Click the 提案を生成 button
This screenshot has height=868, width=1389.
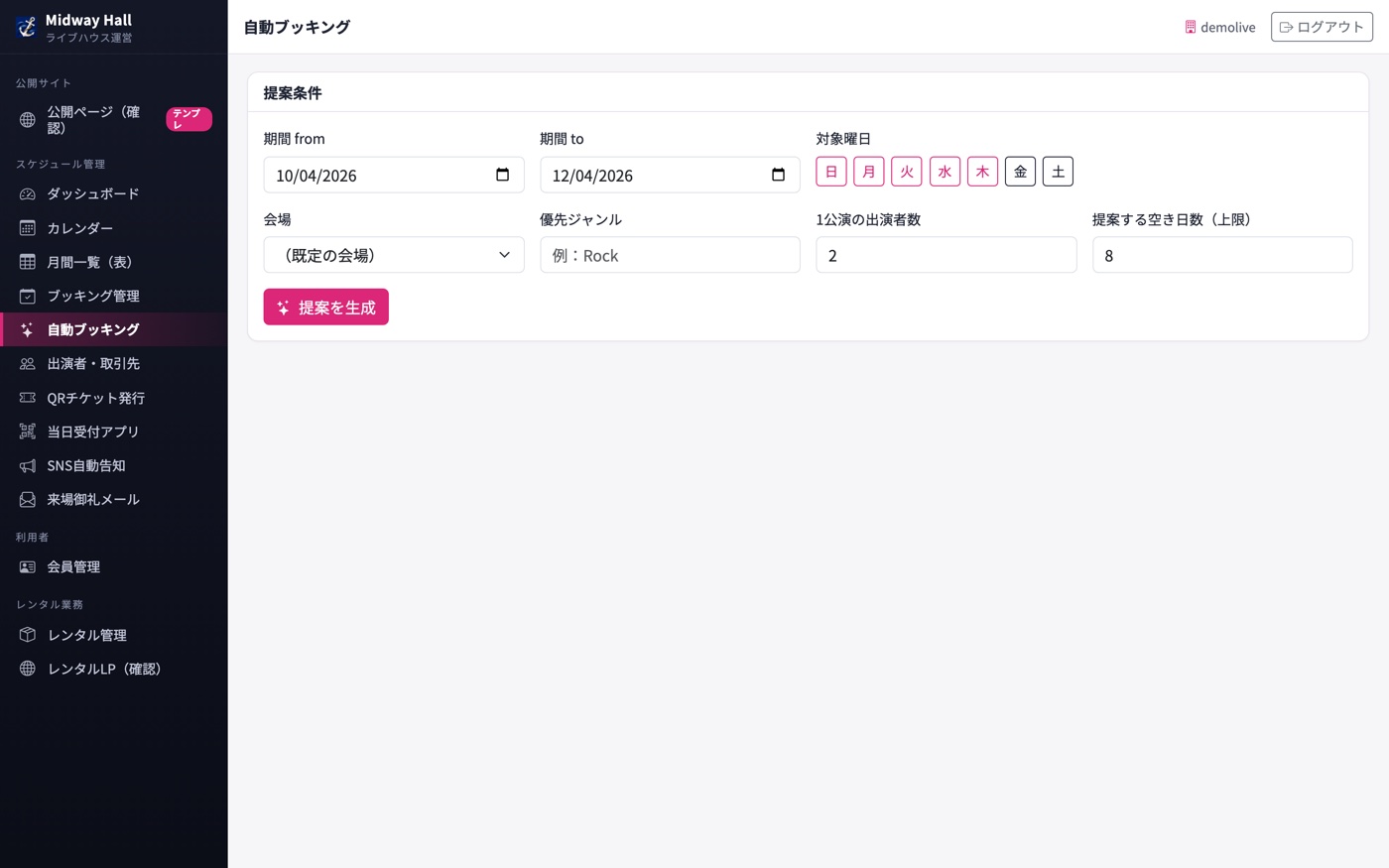pos(325,307)
